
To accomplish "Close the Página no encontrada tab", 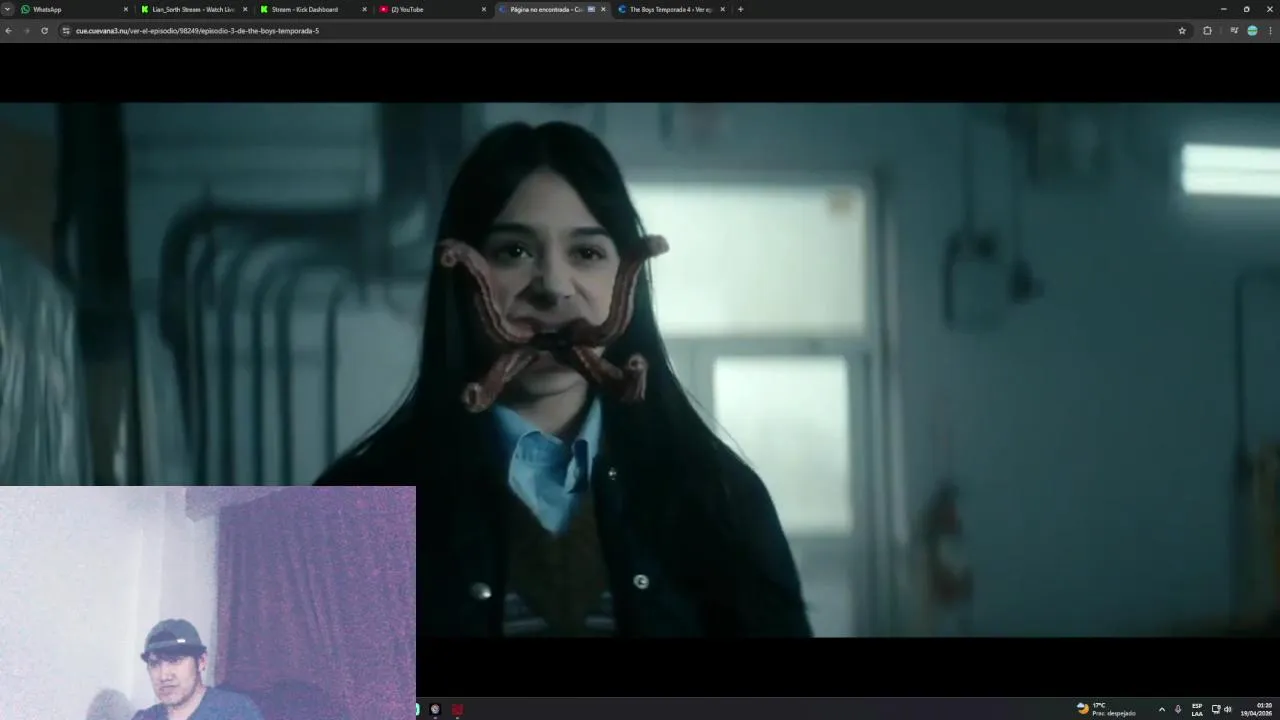I will click(603, 9).
